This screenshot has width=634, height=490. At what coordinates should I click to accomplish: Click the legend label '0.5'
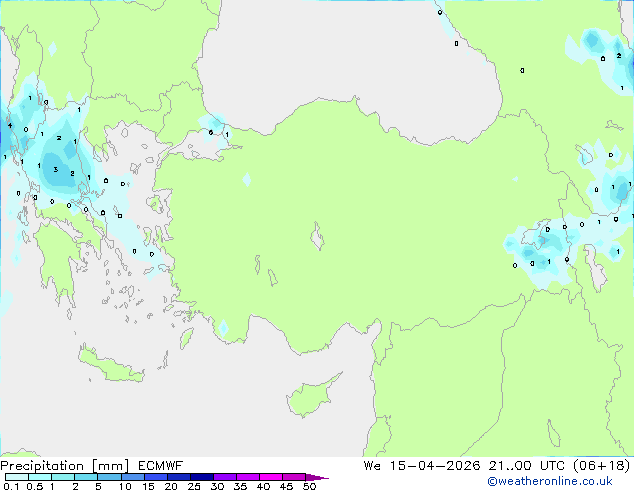click(34, 486)
